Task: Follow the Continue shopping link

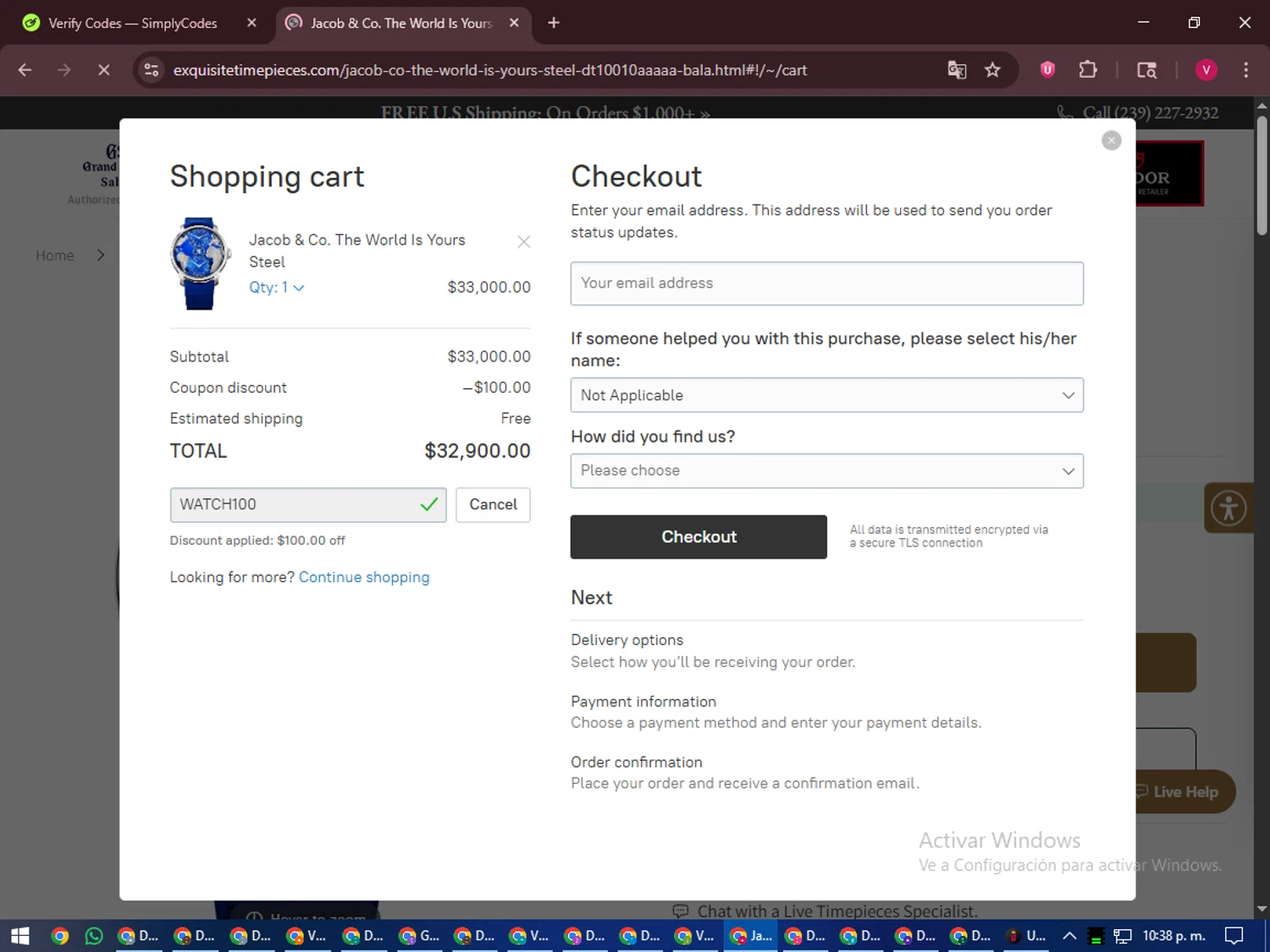Action: [x=364, y=577]
